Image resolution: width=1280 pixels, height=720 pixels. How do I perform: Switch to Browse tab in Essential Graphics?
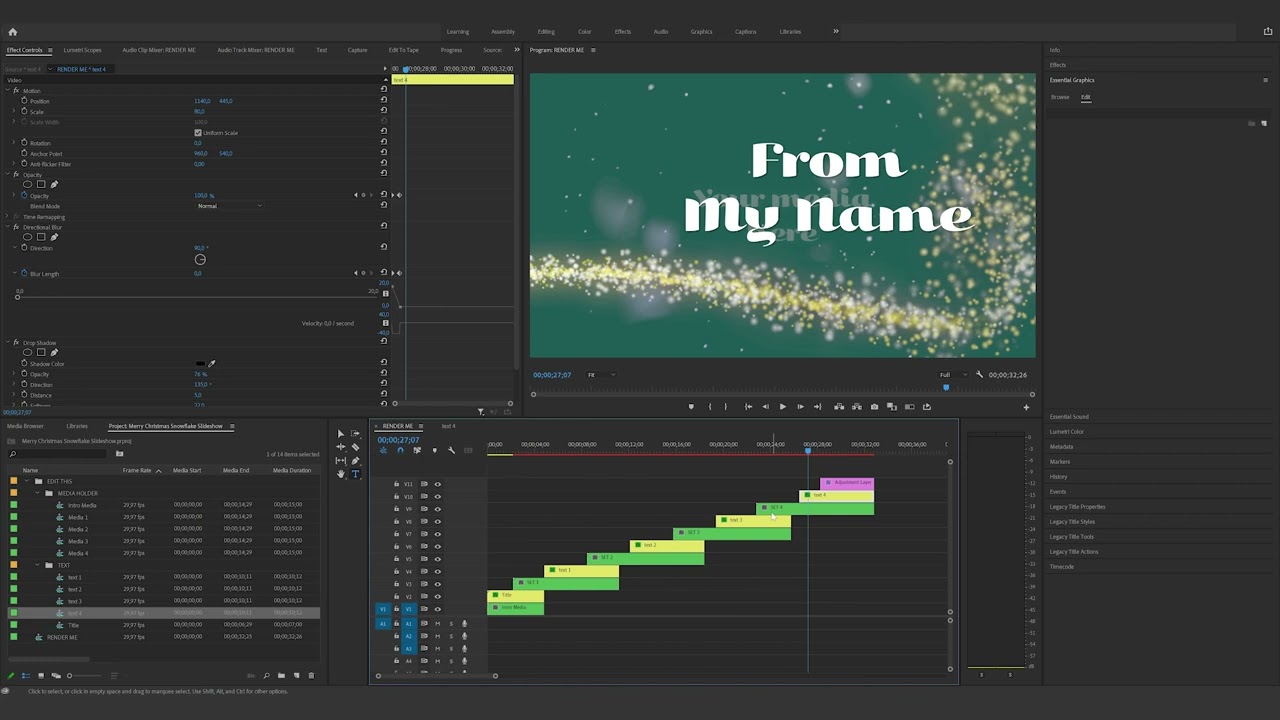1060,97
